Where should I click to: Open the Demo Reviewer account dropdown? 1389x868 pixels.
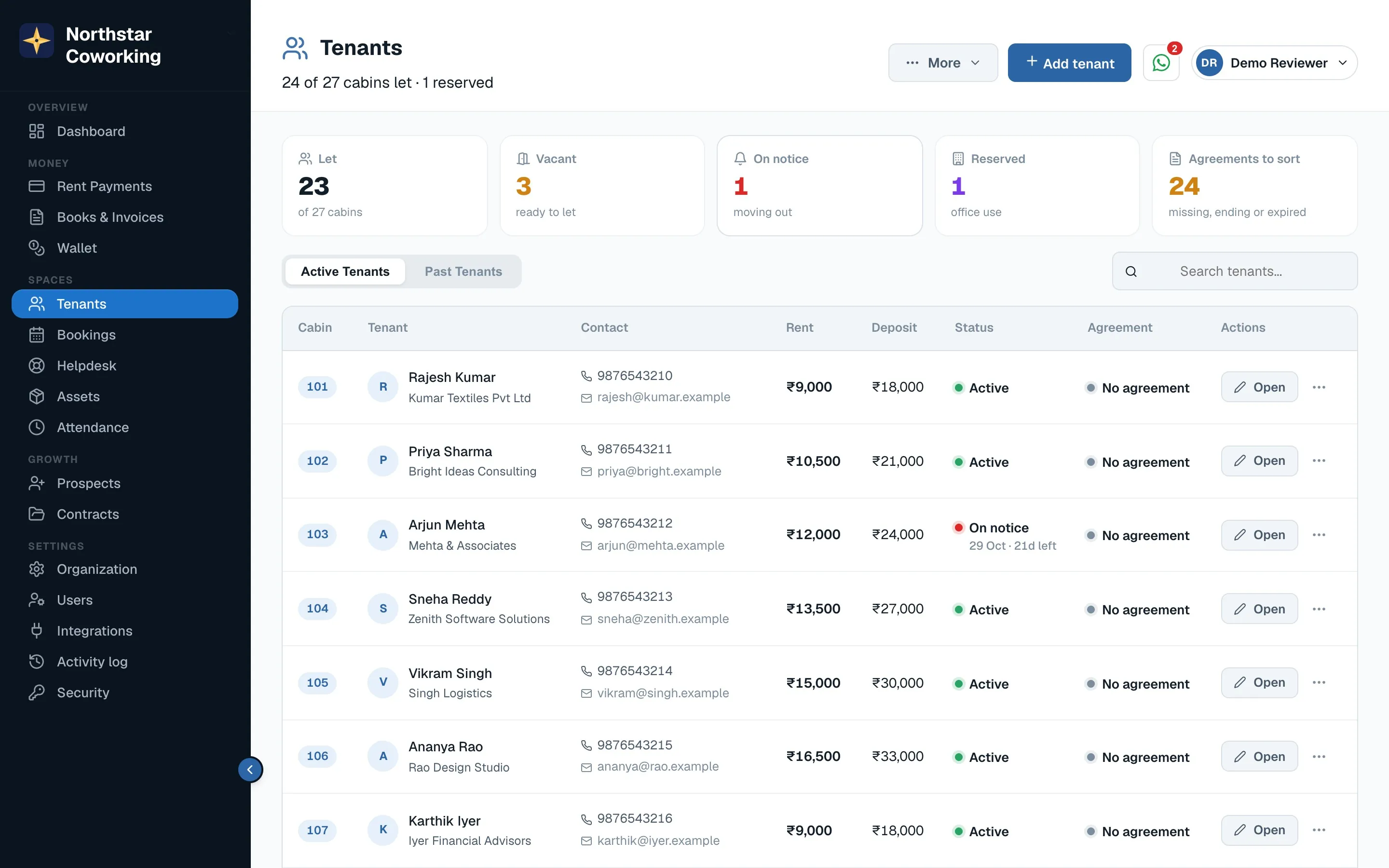pyautogui.click(x=1274, y=63)
